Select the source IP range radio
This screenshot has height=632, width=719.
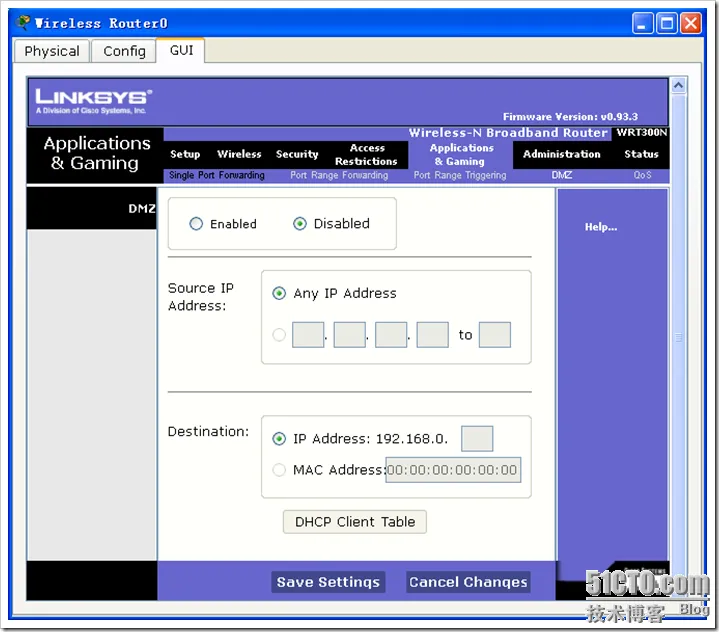(x=279, y=335)
